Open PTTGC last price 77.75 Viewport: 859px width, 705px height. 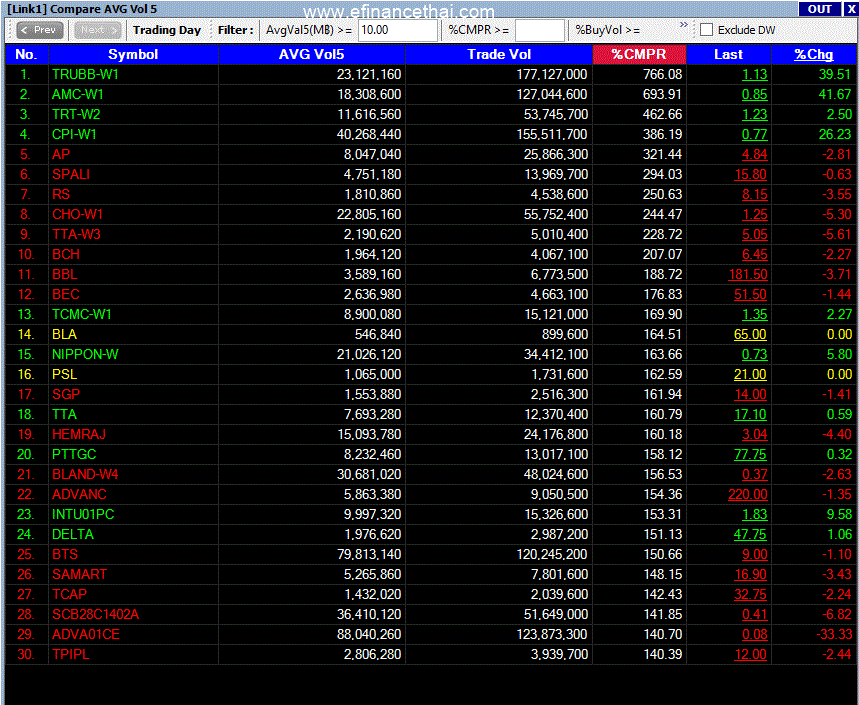[x=751, y=455]
